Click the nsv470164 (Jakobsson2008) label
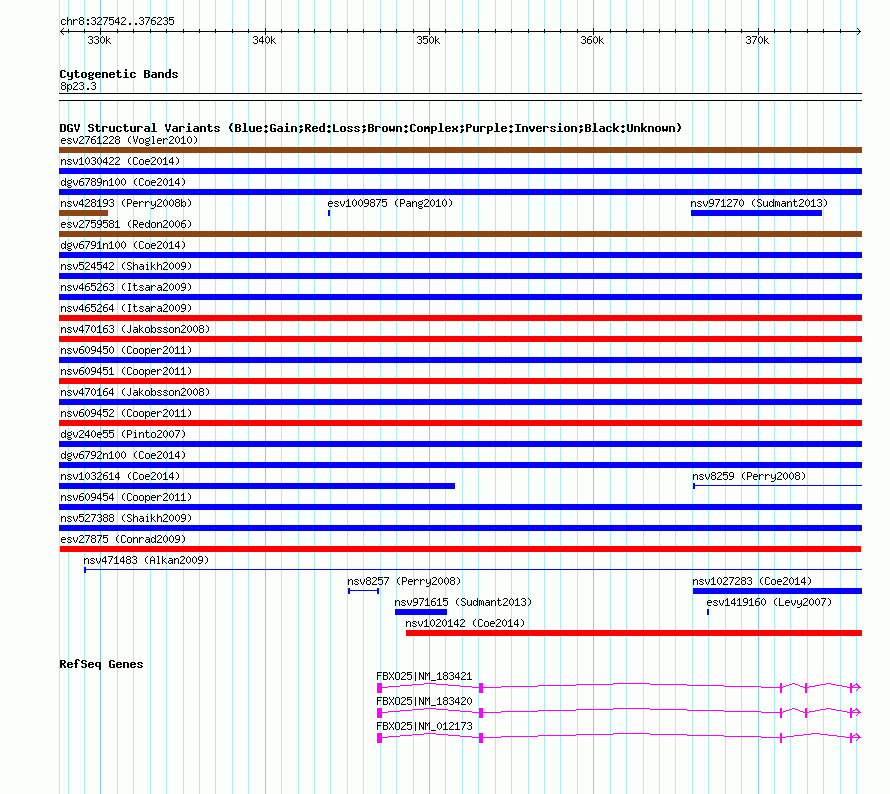Screen dimensions: 890x794 click(135, 392)
